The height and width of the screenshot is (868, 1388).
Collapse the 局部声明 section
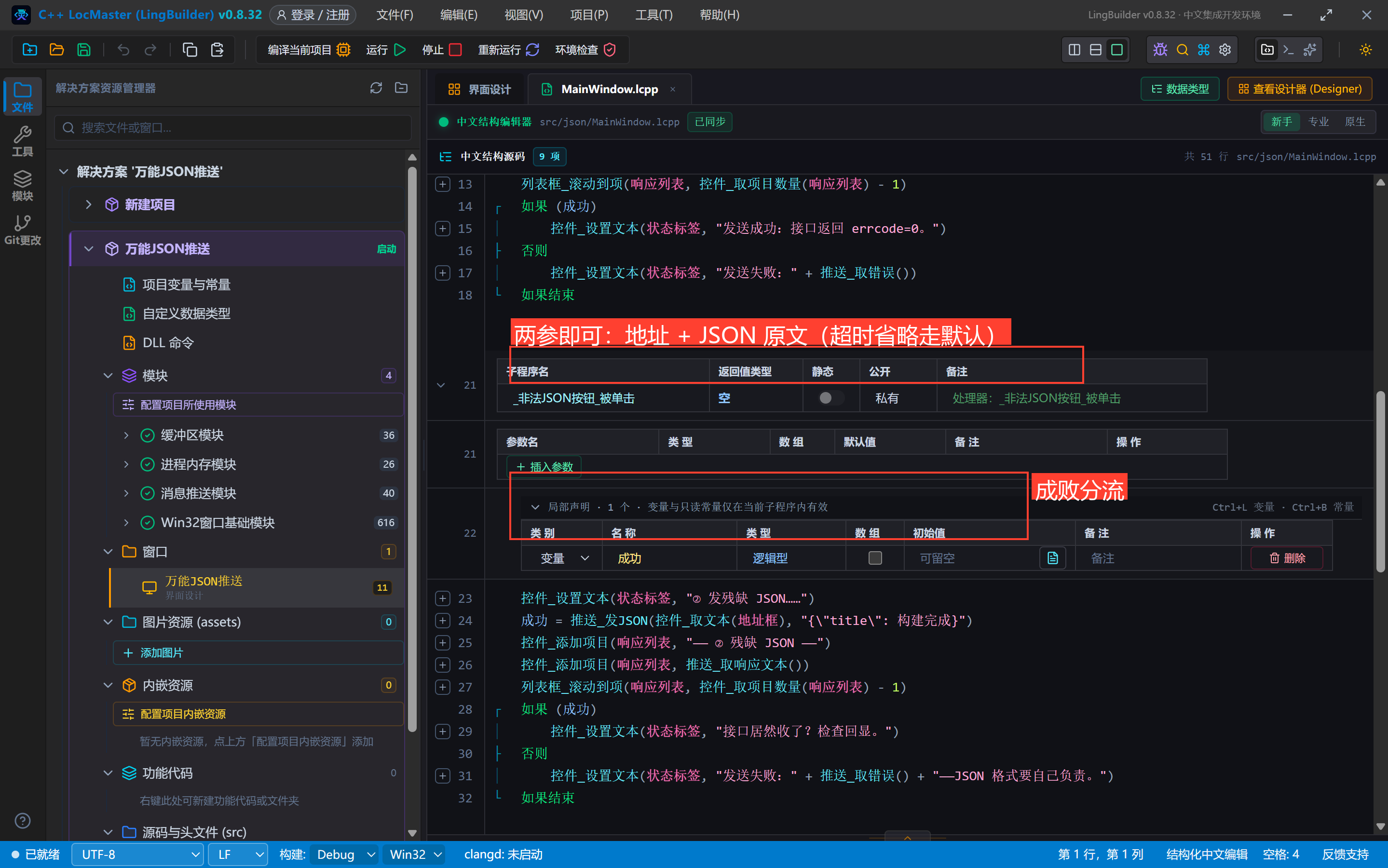point(534,507)
